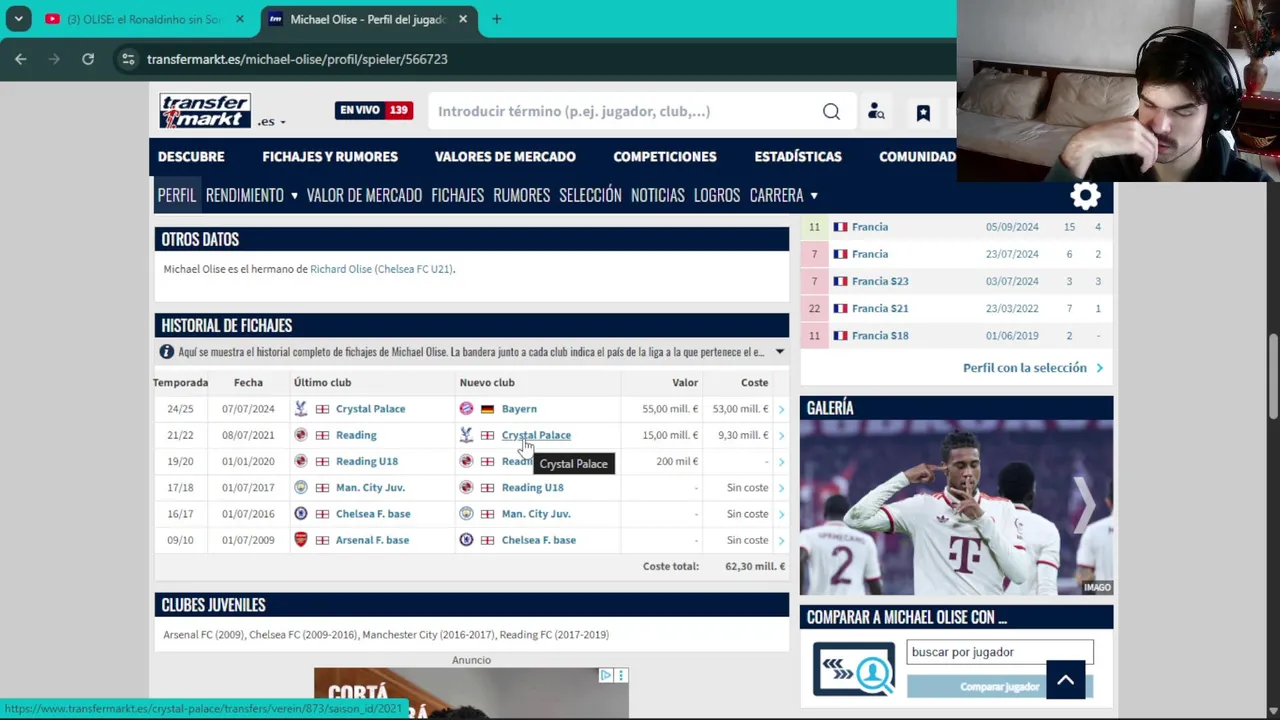Open the SELECCIÓN tab

pyautogui.click(x=590, y=195)
